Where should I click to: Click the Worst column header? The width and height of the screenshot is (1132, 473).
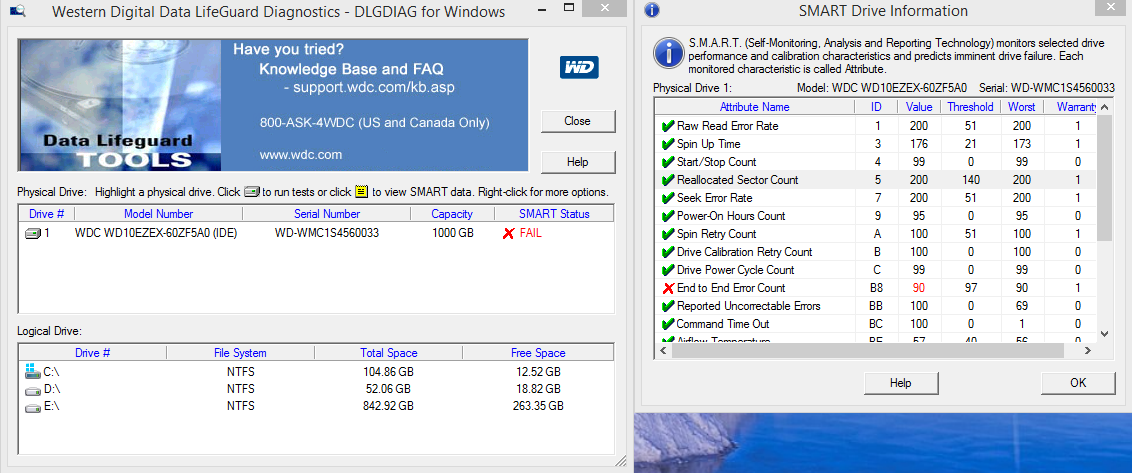[1022, 107]
